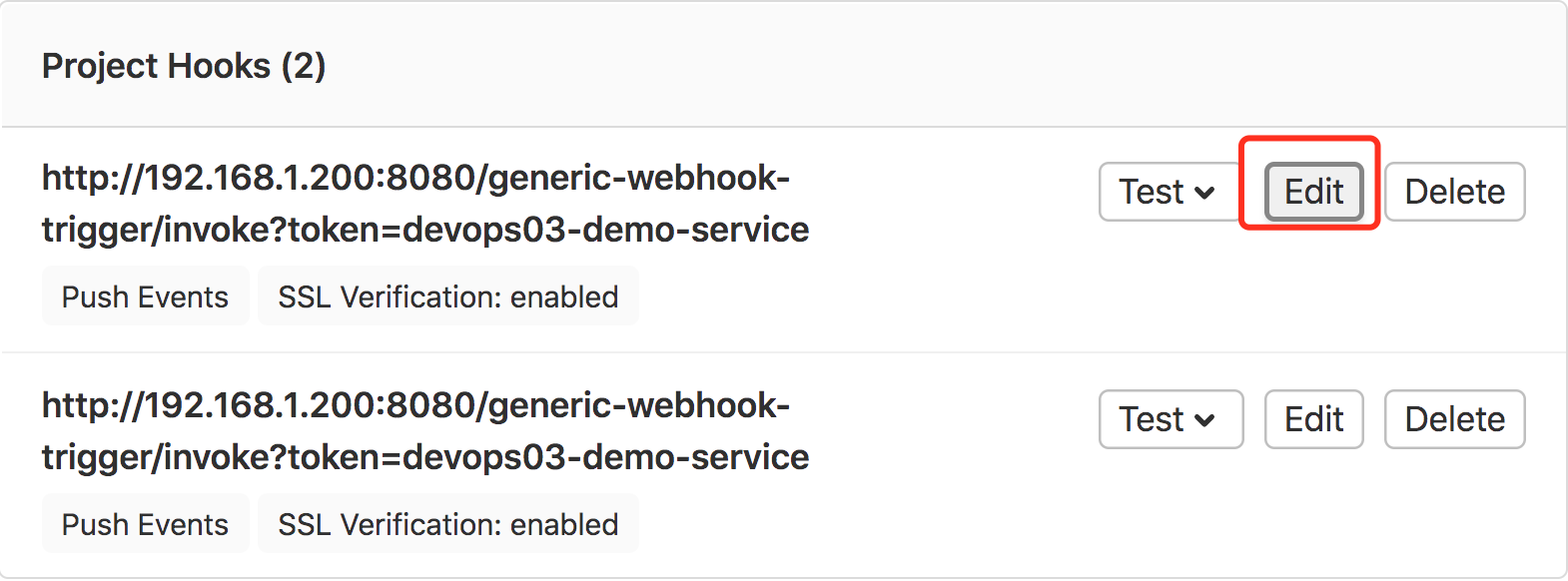Delete the second project hook

click(x=1454, y=419)
